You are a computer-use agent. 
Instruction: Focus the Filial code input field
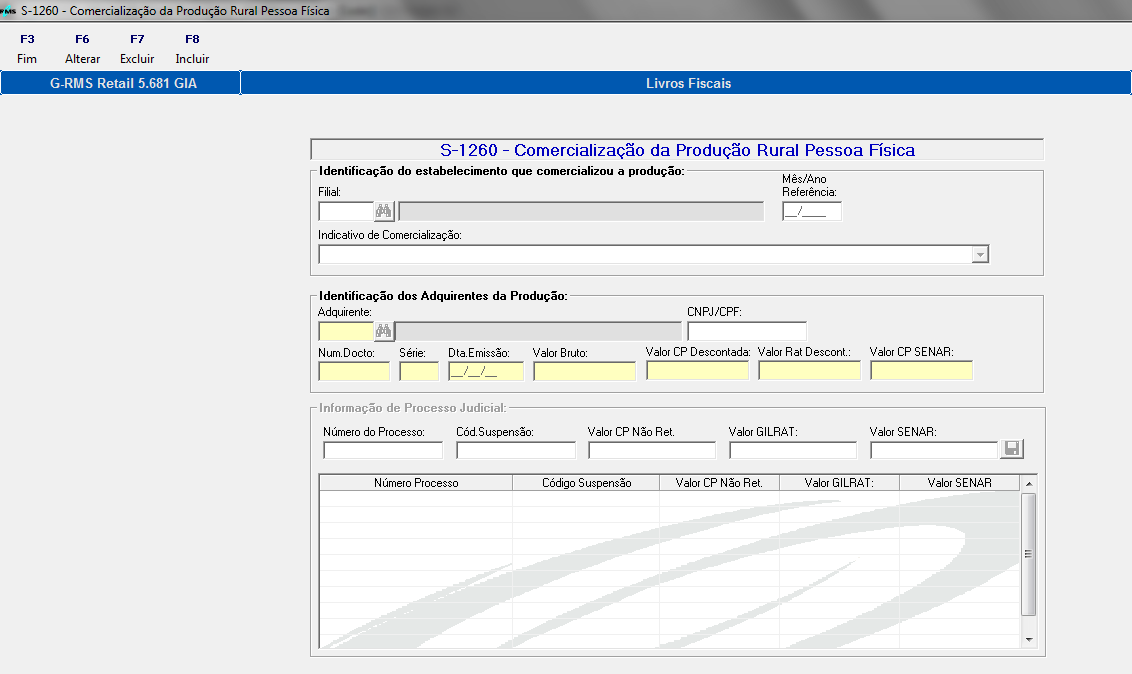point(346,211)
